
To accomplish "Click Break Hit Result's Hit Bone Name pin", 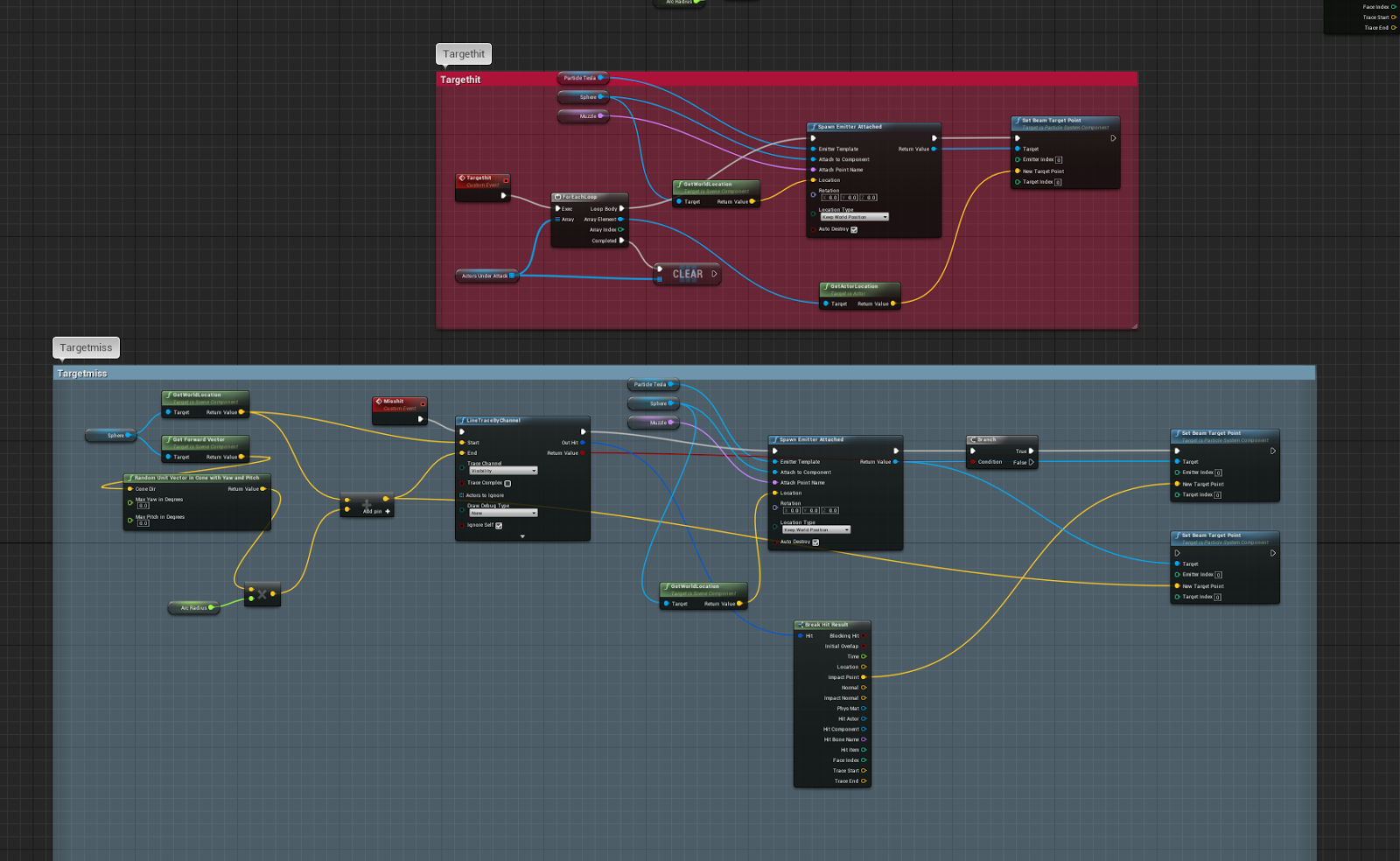I will [x=864, y=739].
